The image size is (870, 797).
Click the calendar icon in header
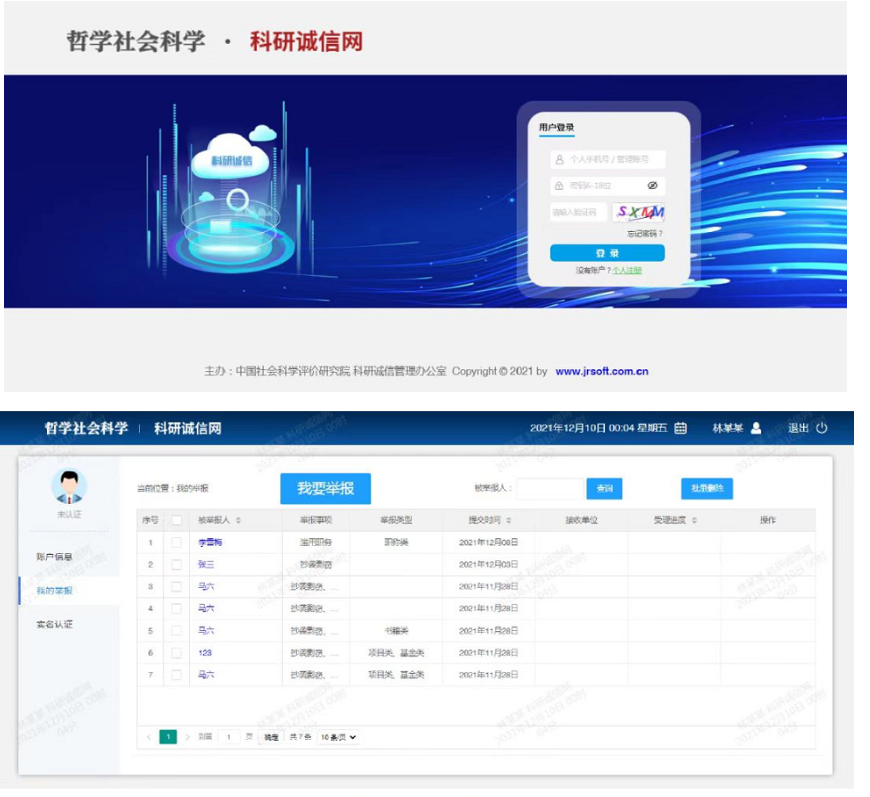coord(681,428)
